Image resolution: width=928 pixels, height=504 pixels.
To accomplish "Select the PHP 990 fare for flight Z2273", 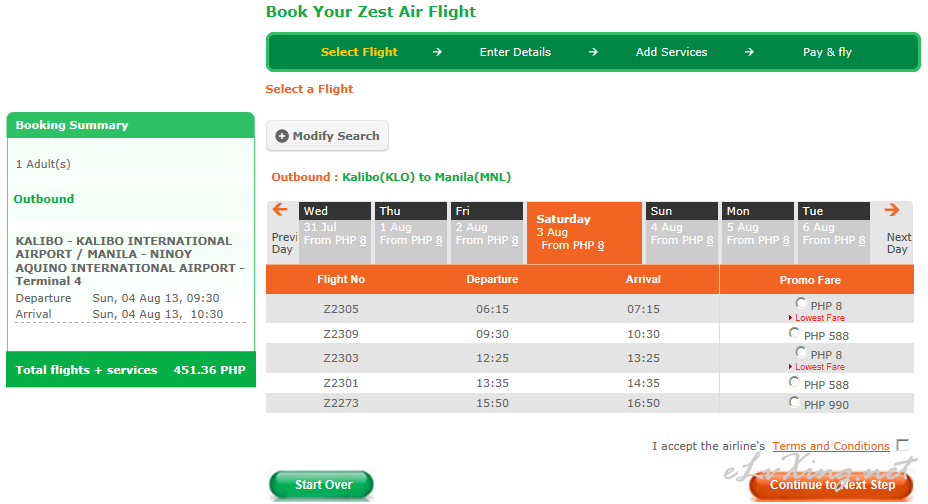I will click(794, 402).
